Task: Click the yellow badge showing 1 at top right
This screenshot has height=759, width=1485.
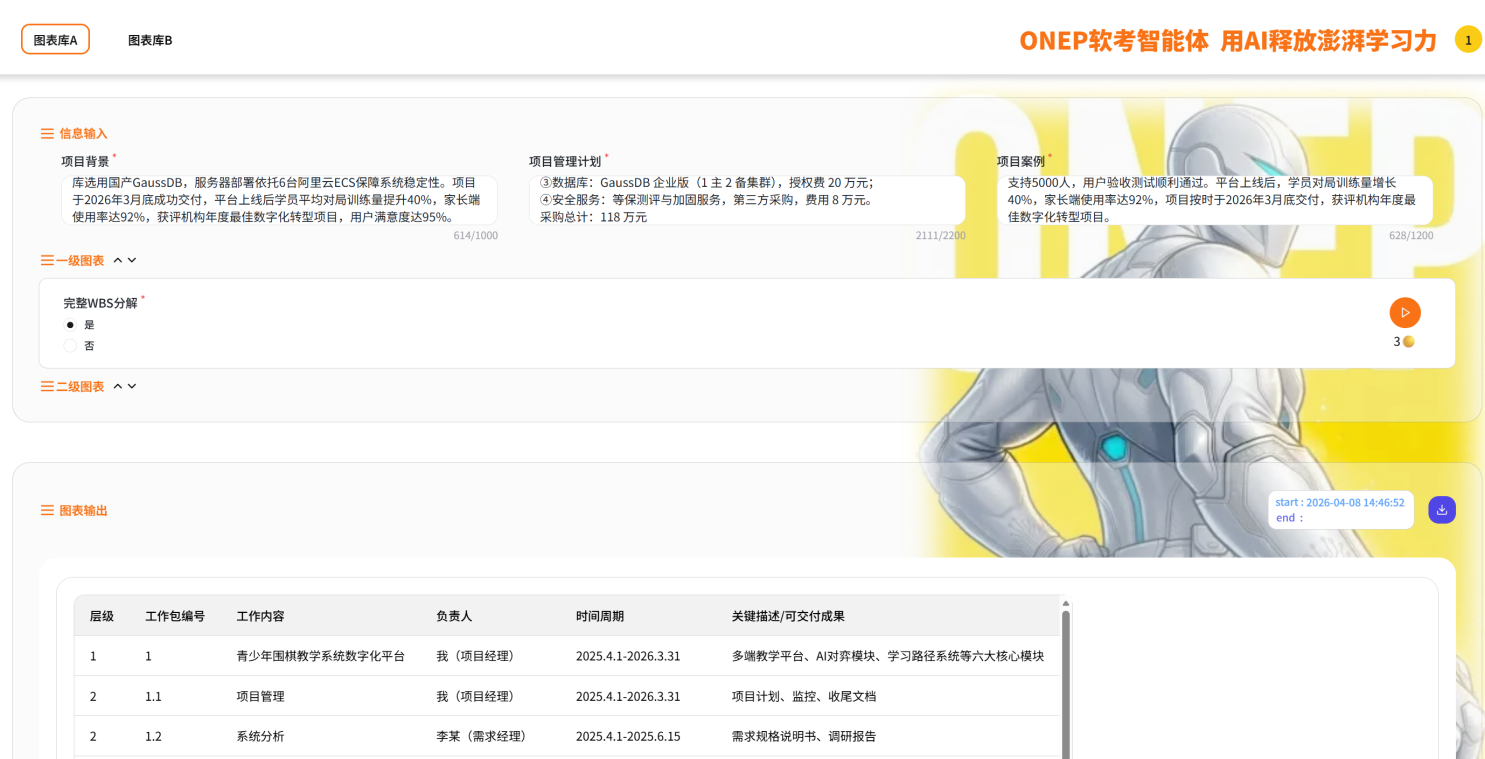Action: tap(1467, 40)
